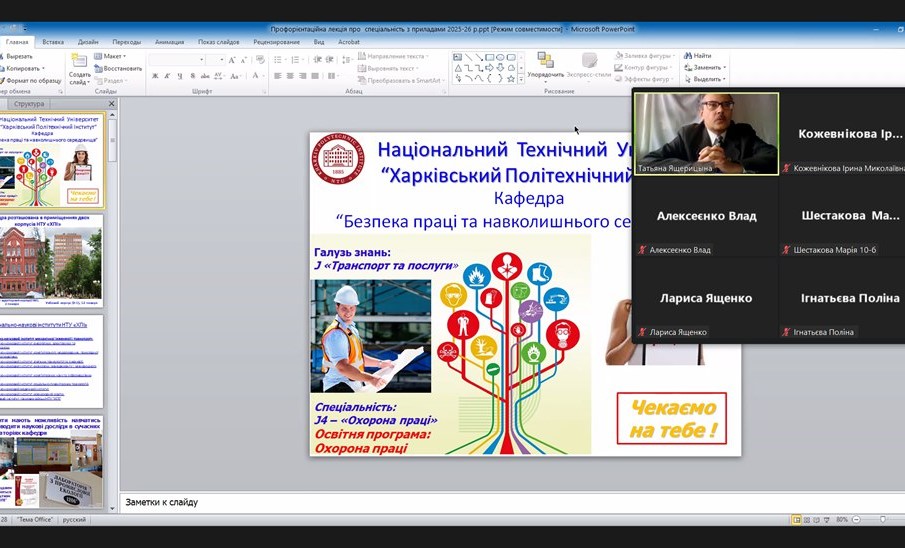Click the increase font size icon

point(232,60)
